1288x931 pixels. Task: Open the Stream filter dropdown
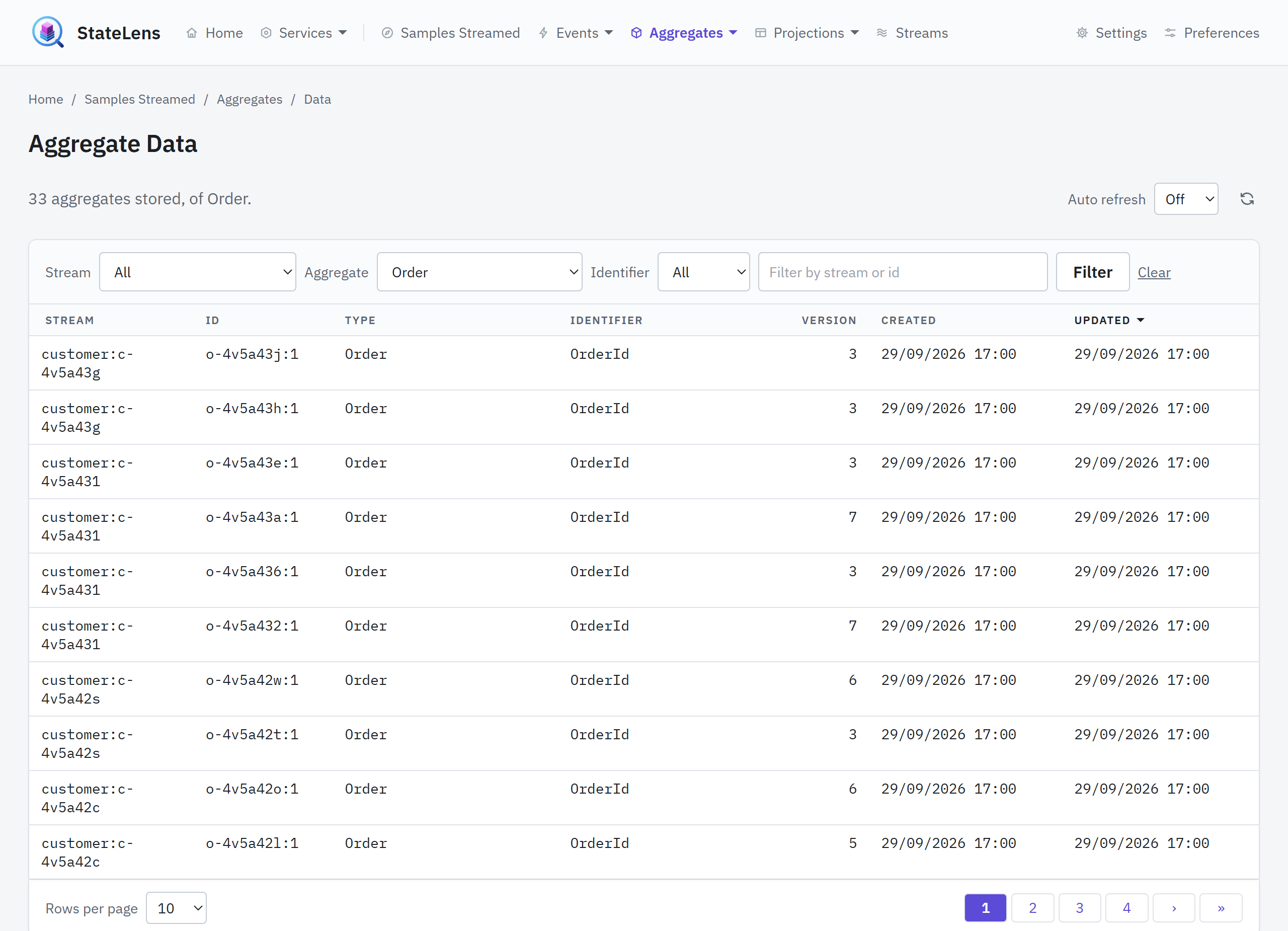click(x=198, y=272)
